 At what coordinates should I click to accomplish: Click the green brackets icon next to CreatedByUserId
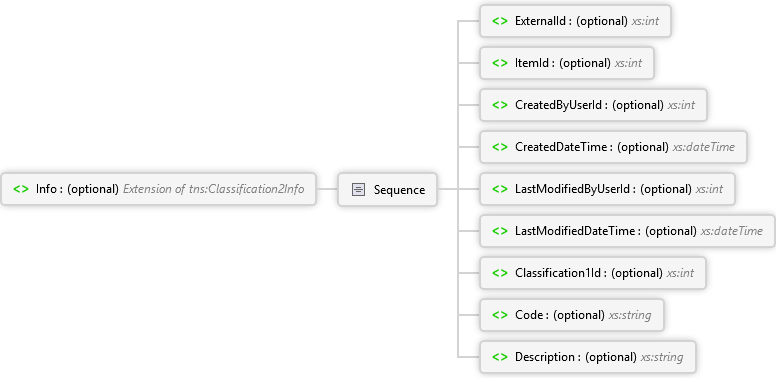pyautogui.click(x=500, y=105)
